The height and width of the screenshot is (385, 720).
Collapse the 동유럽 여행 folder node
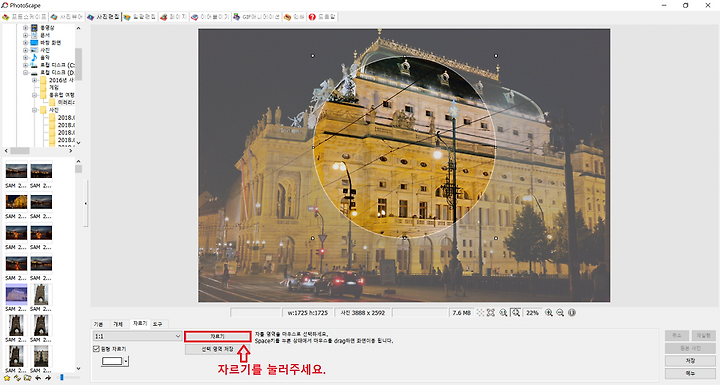click(34, 95)
